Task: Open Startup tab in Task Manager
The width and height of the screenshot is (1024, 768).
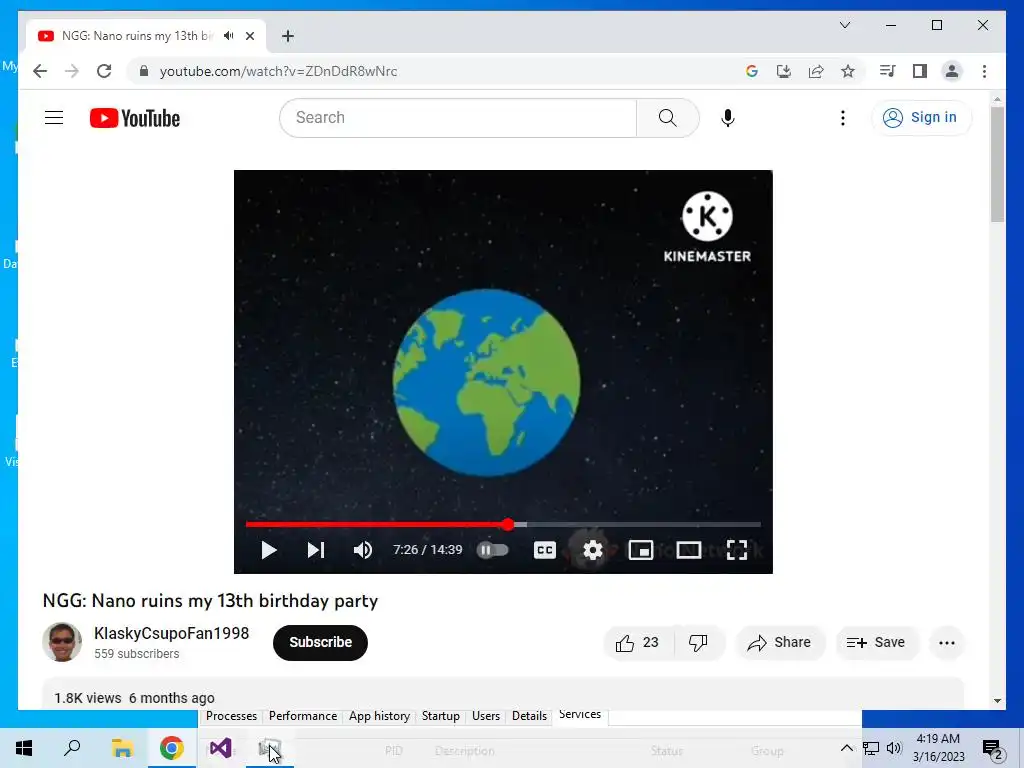Action: click(x=441, y=716)
